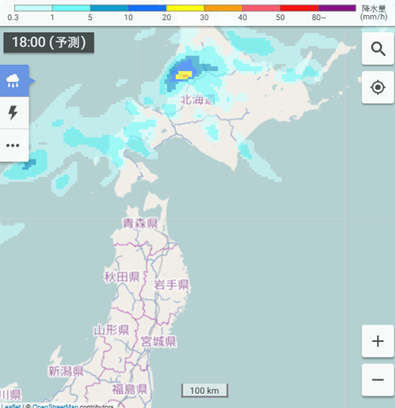Center map on current location
Screen dimensions: 395x408
pyautogui.click(x=378, y=87)
